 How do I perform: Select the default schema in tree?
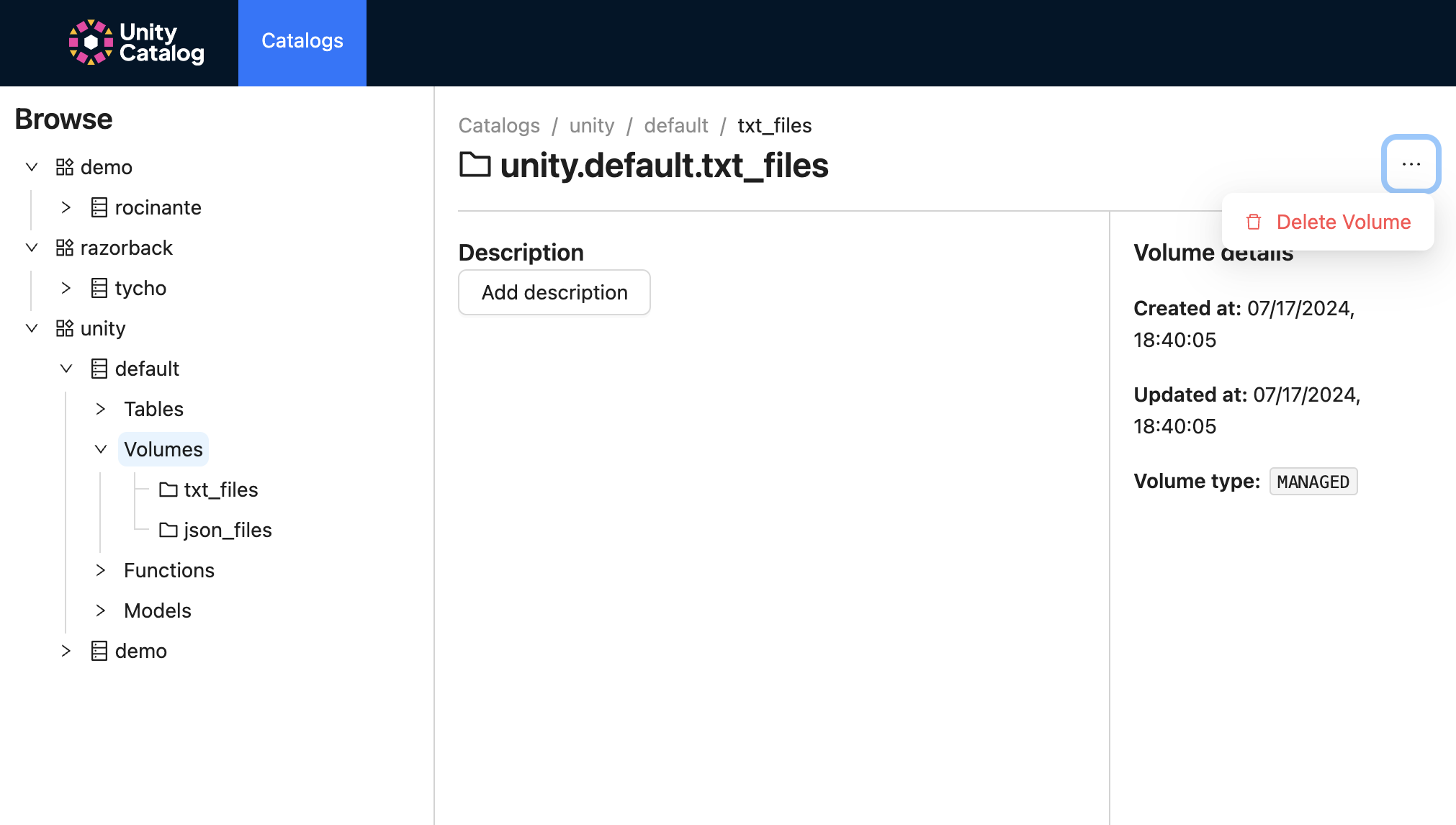tap(147, 369)
